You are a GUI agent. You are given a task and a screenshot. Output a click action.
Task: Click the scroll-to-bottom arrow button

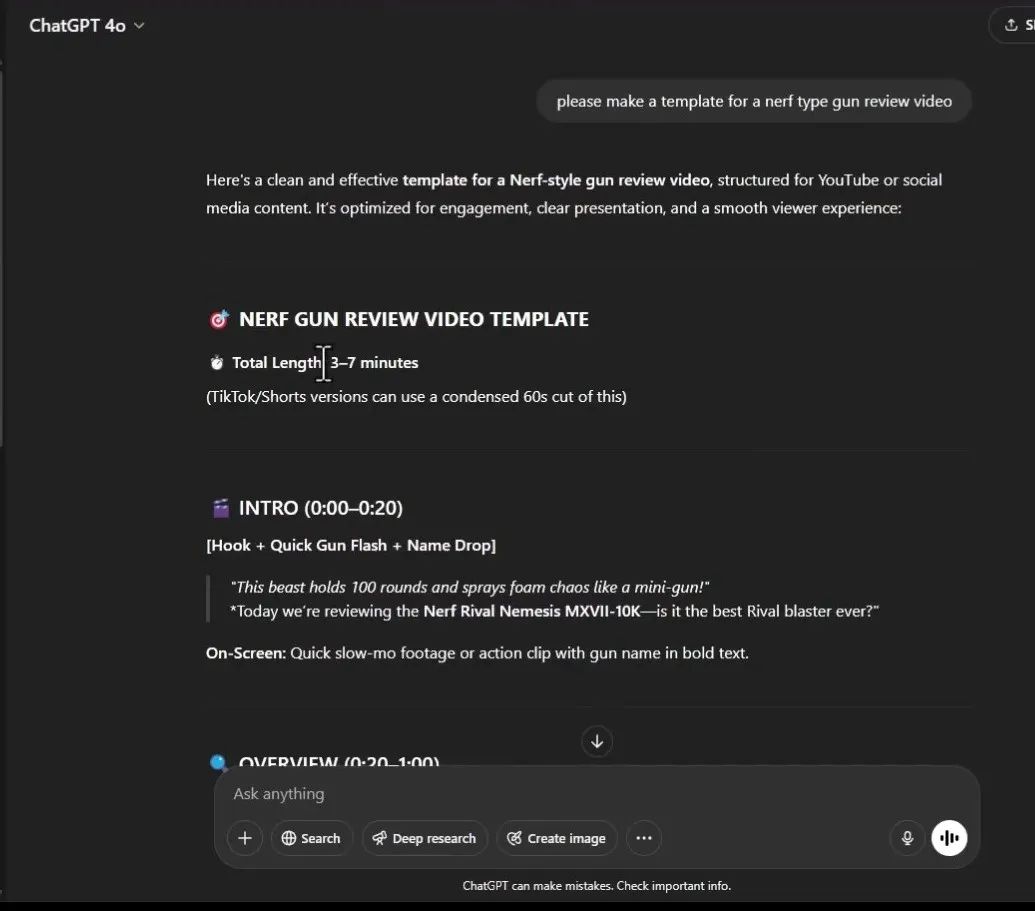[x=597, y=741]
